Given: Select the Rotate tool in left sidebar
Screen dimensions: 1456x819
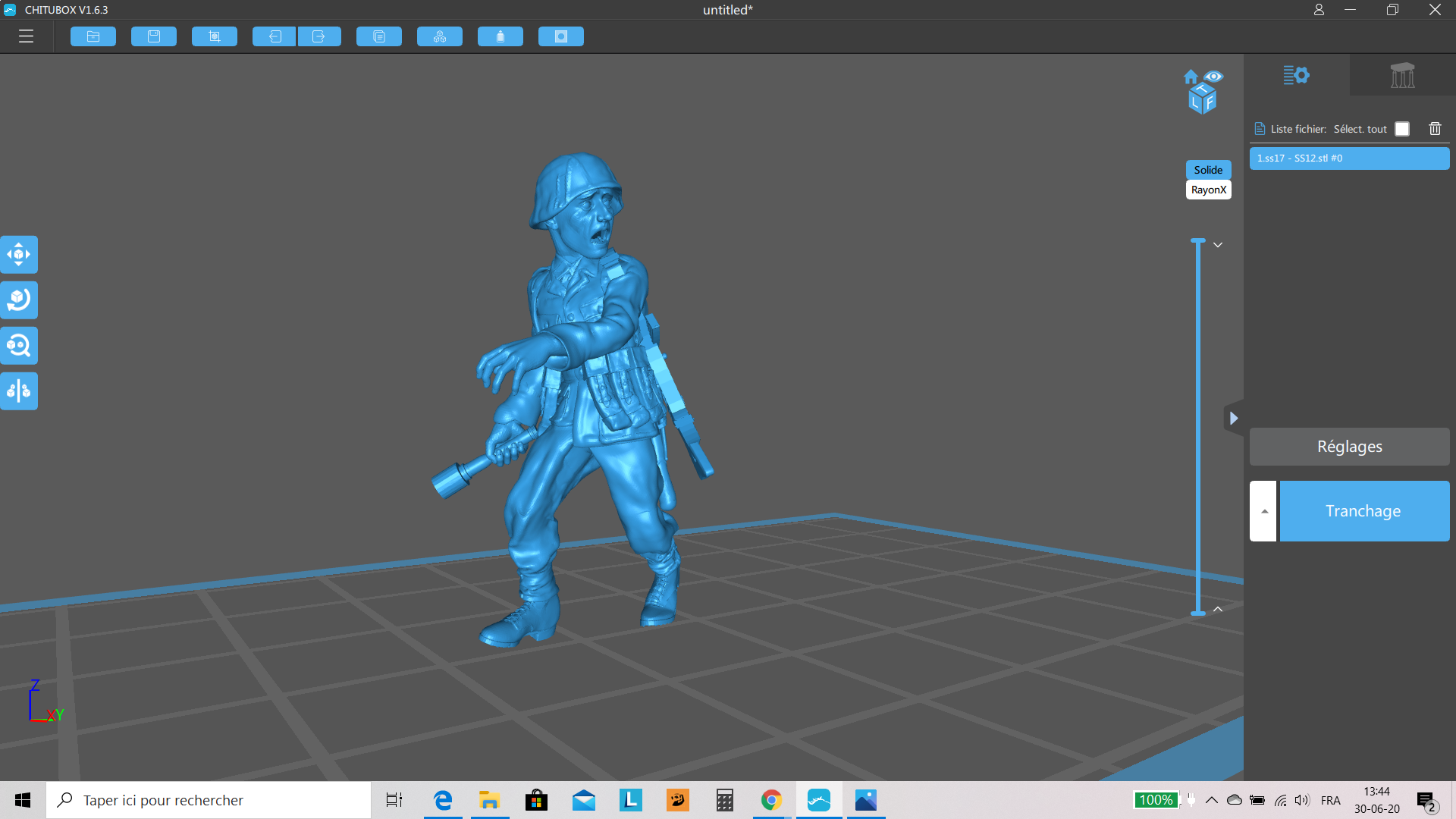Looking at the screenshot, I should pyautogui.click(x=19, y=300).
